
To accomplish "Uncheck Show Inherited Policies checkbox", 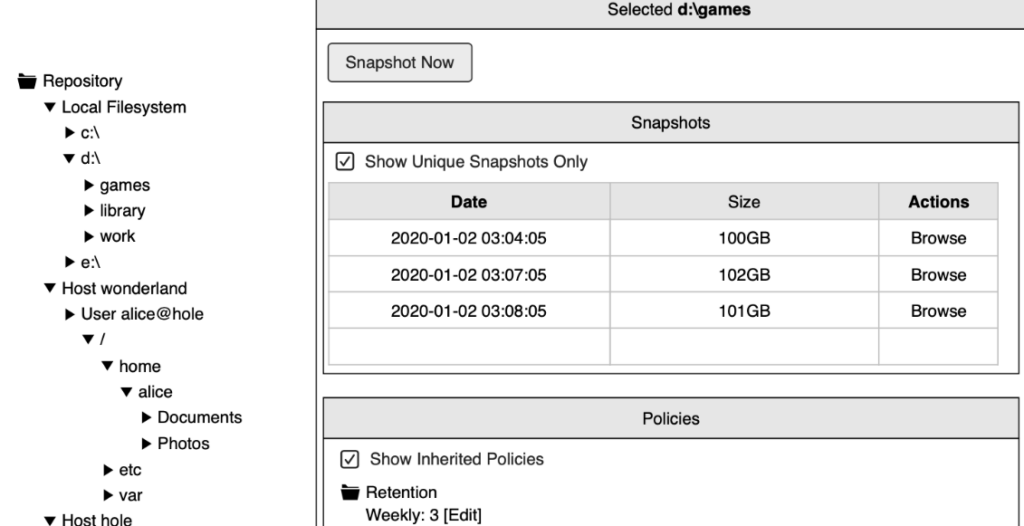I will [350, 459].
